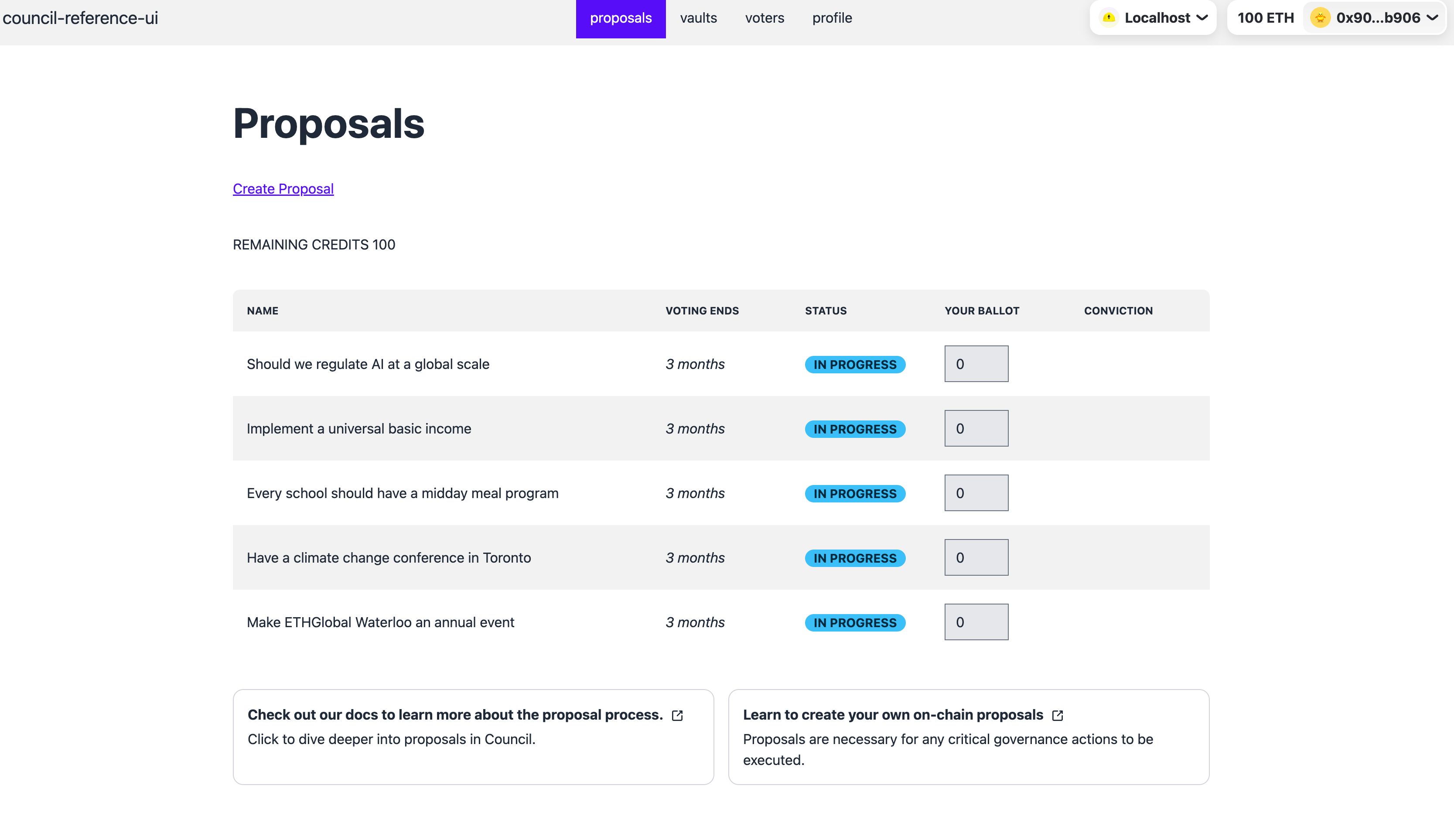Click the wallet avatar icon

click(1320, 18)
